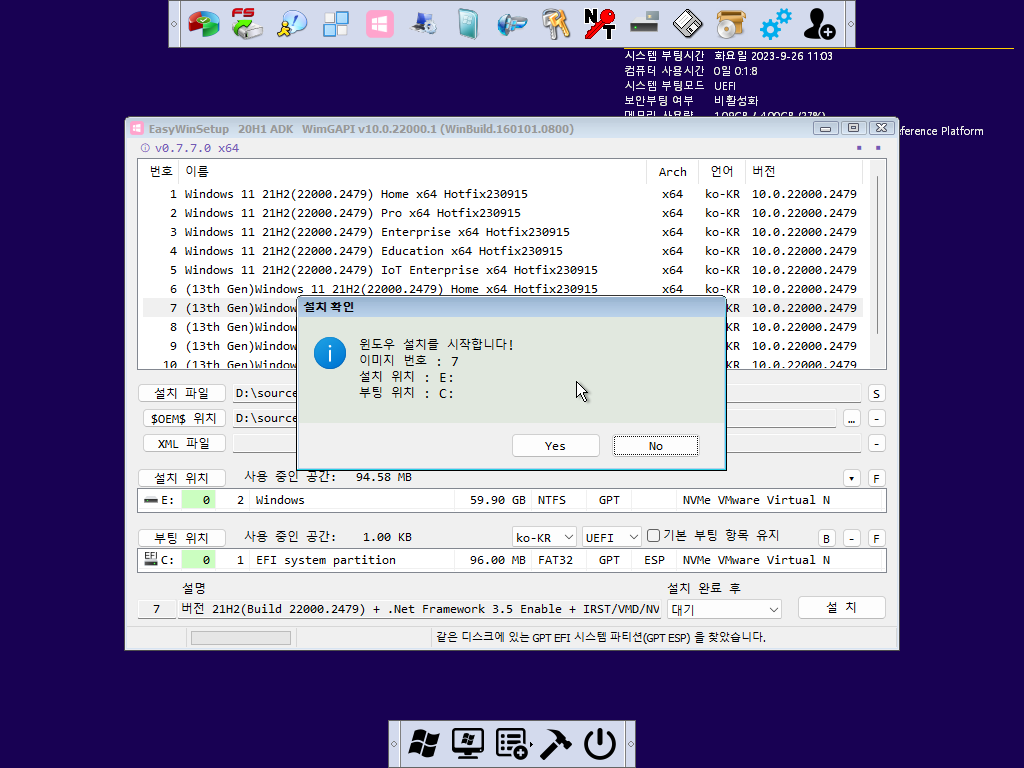Launch the pink Windows logo EasyWinSetup icon
This screenshot has width=1024, height=768.
coord(379,24)
